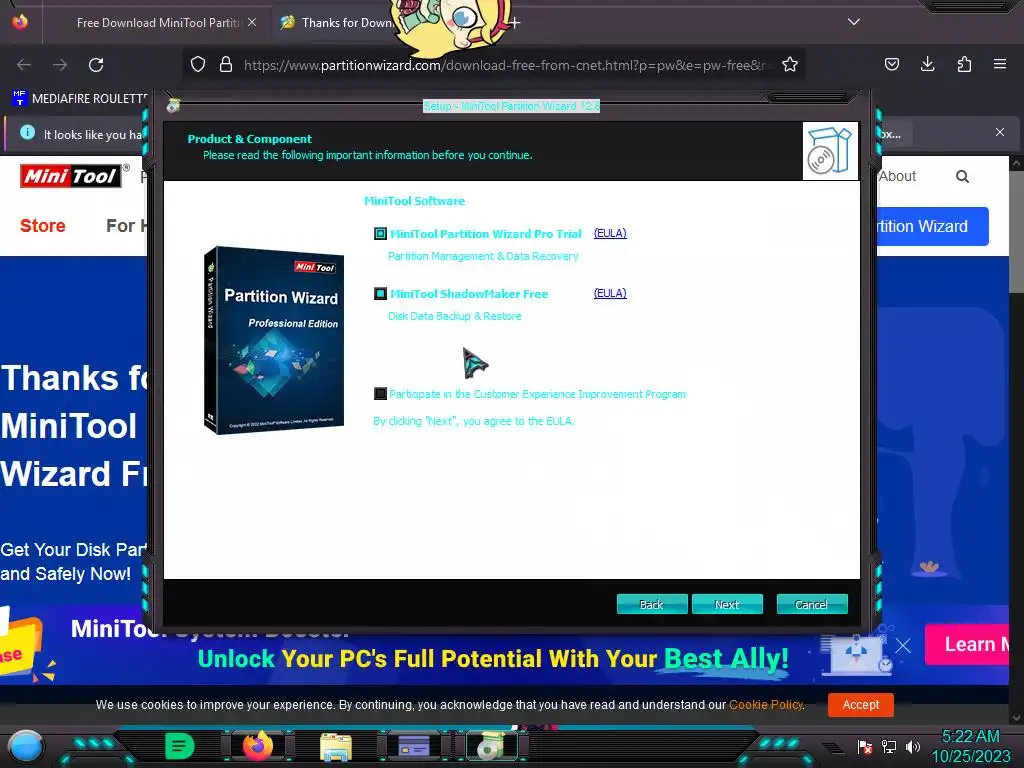Open the Cookie Policy link
This screenshot has width=1024, height=768.
(766, 705)
